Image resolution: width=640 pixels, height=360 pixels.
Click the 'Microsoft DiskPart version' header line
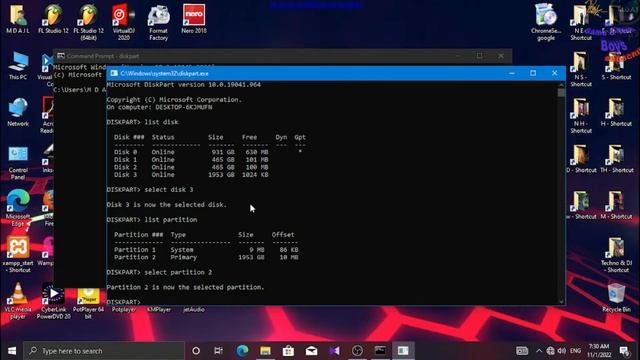tap(184, 84)
